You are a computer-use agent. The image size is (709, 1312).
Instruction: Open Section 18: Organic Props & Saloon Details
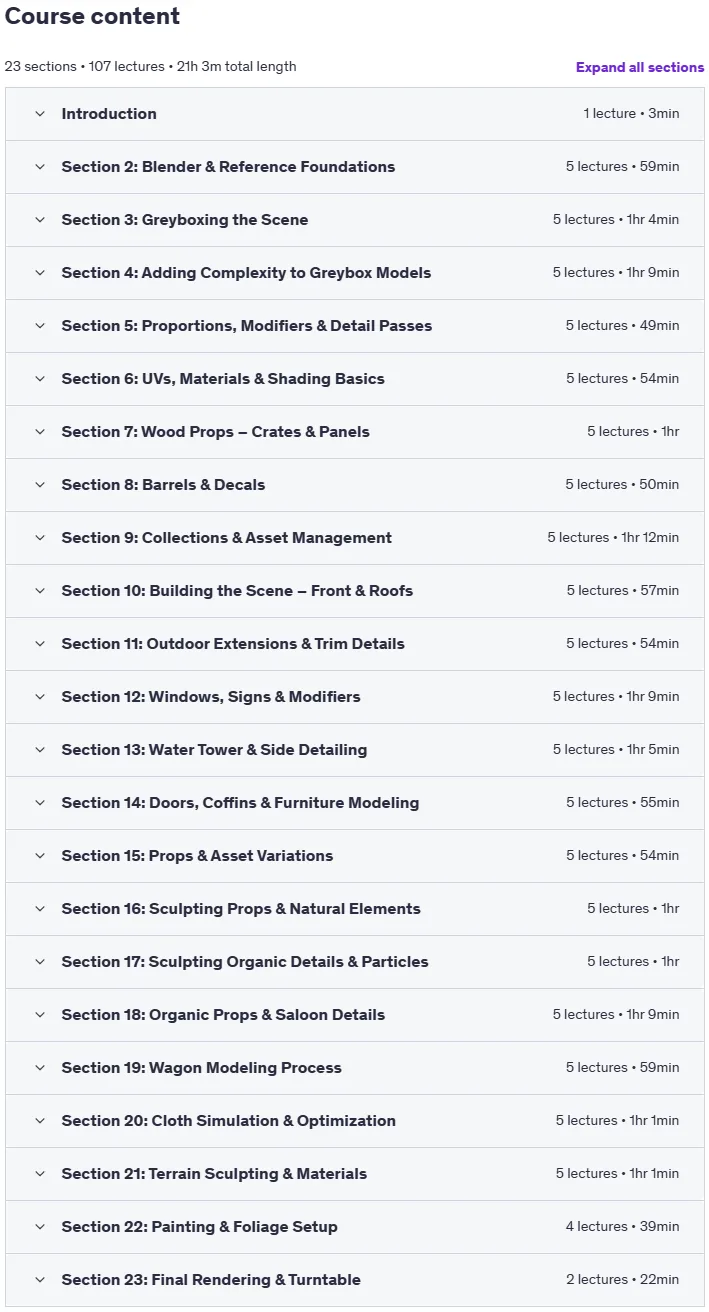click(x=355, y=1015)
